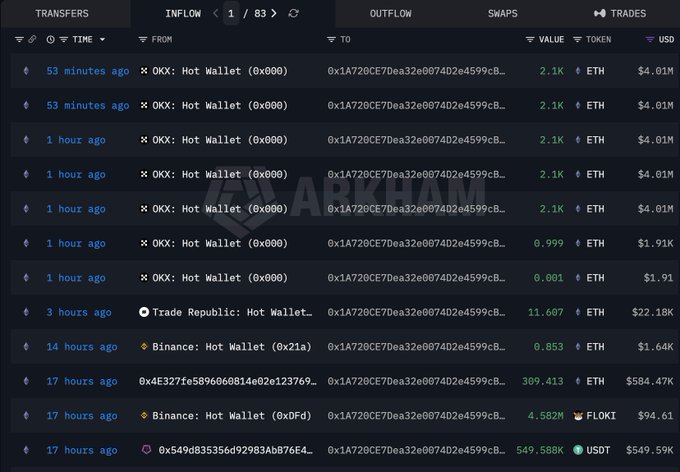Click Ethereum chain icon in FLOKI row

tap(26, 416)
